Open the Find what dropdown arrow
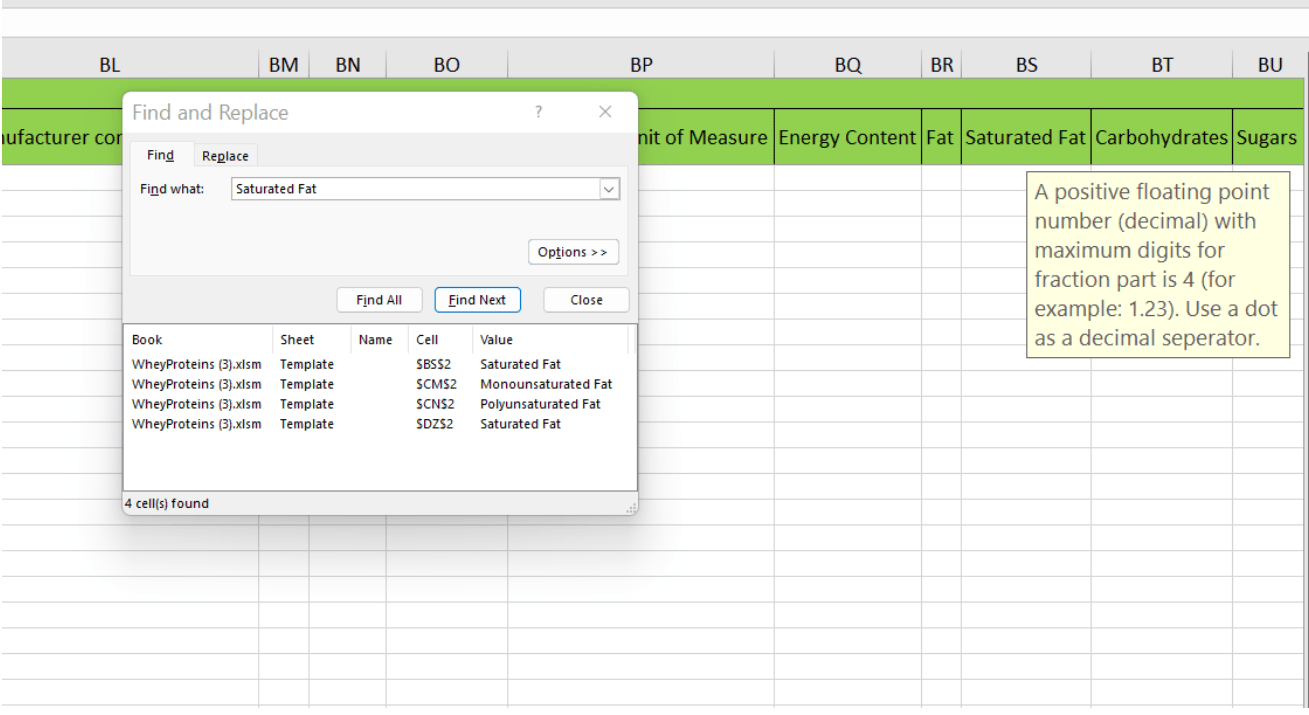Viewport: 1309px width, 715px height. [x=609, y=188]
